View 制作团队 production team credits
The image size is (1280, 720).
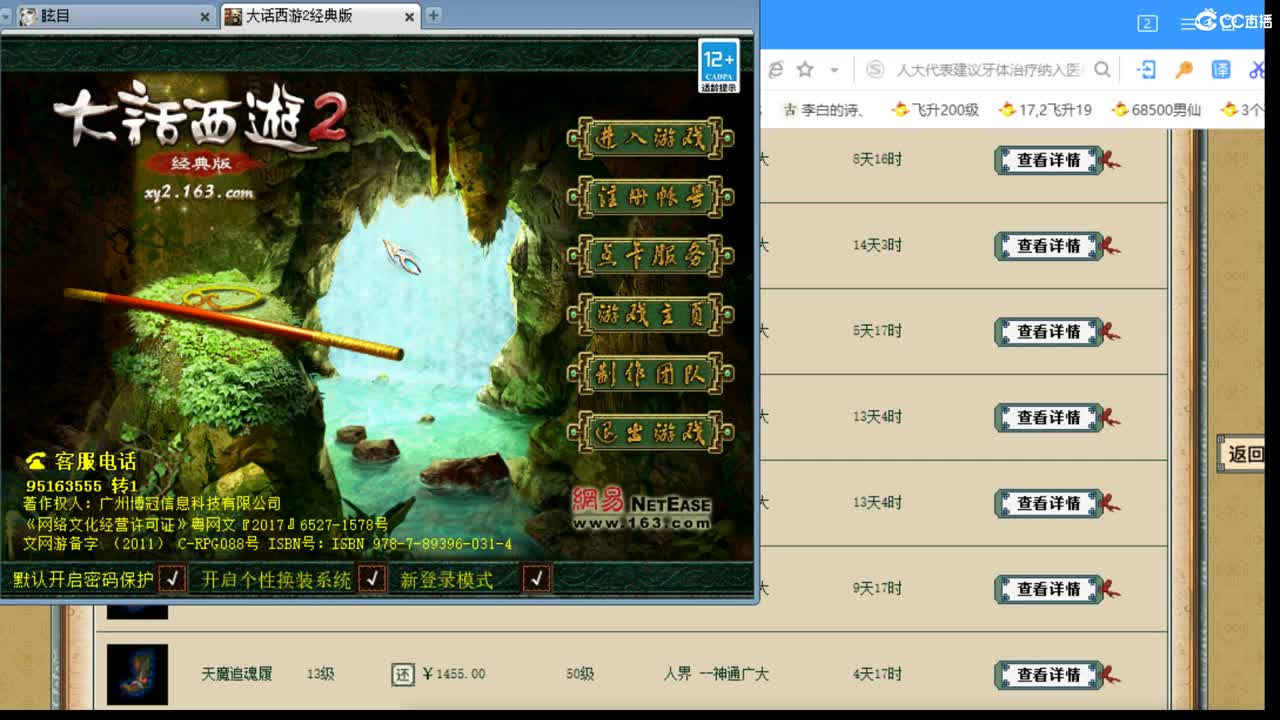[x=650, y=374]
